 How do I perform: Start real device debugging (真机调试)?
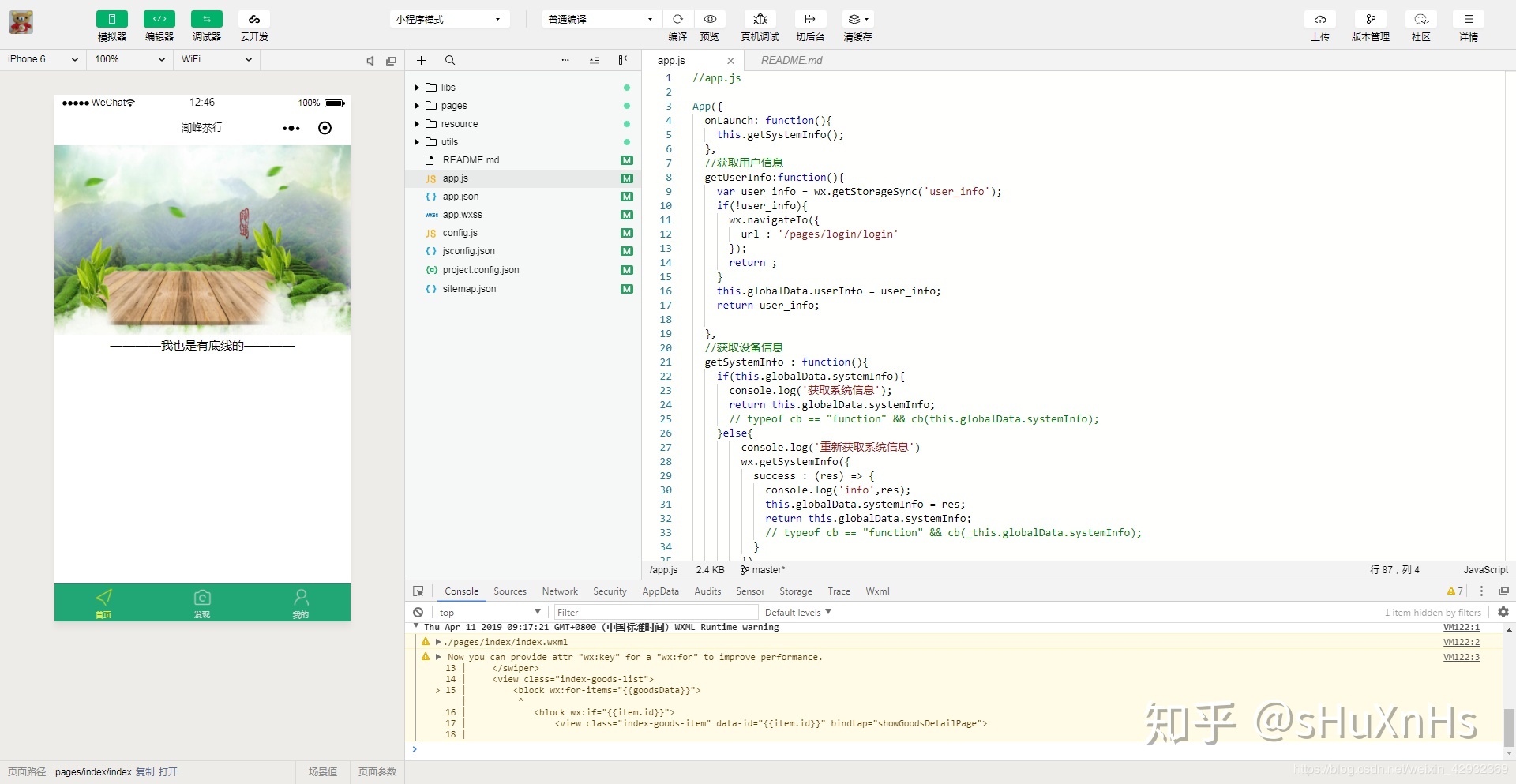click(760, 19)
